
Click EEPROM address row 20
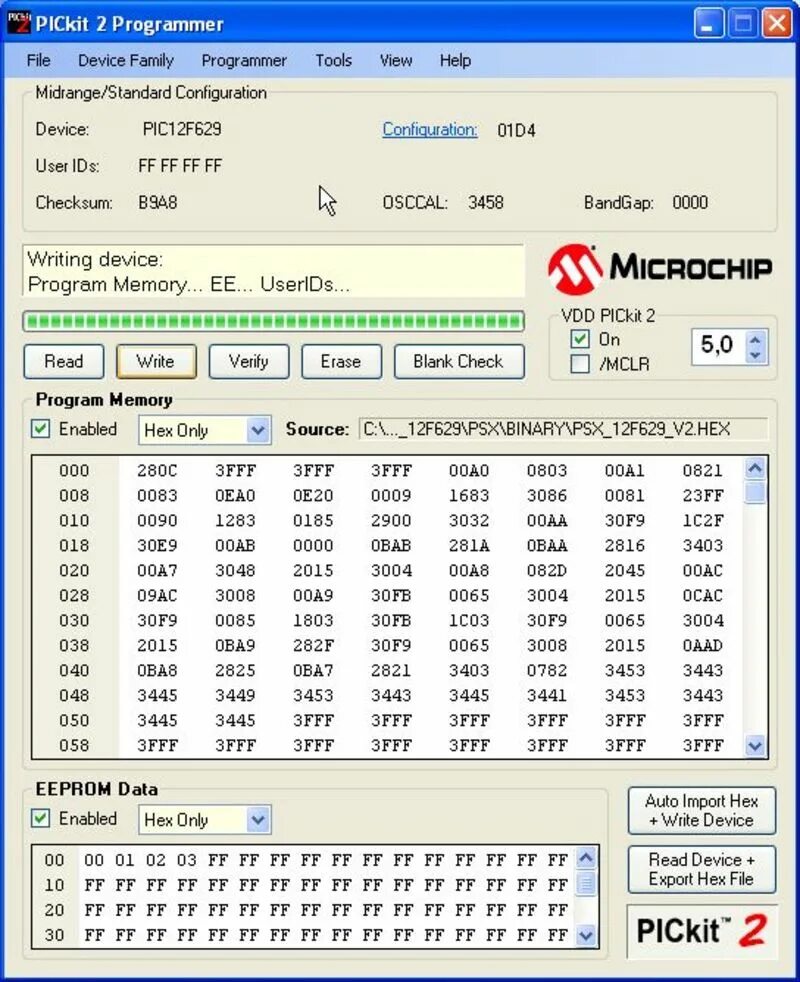point(54,910)
